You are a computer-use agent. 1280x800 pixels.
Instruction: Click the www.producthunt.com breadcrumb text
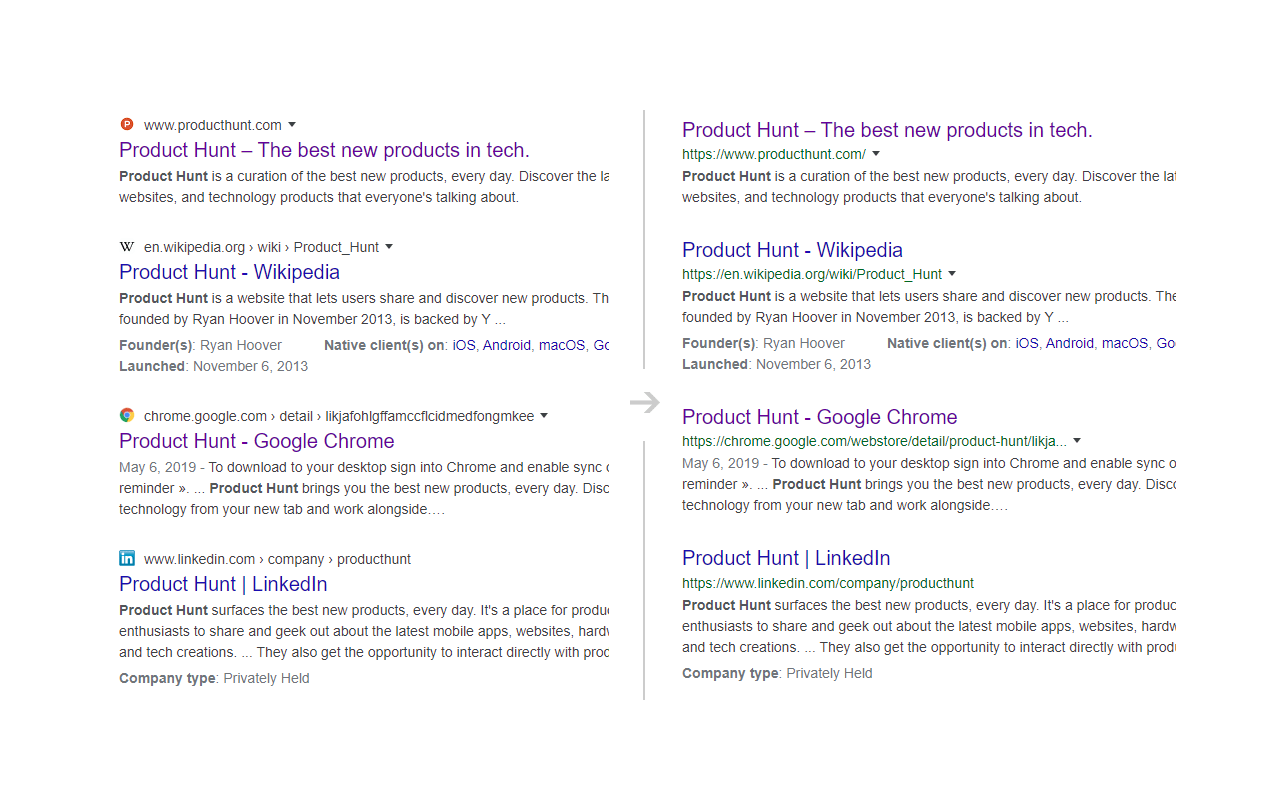213,125
